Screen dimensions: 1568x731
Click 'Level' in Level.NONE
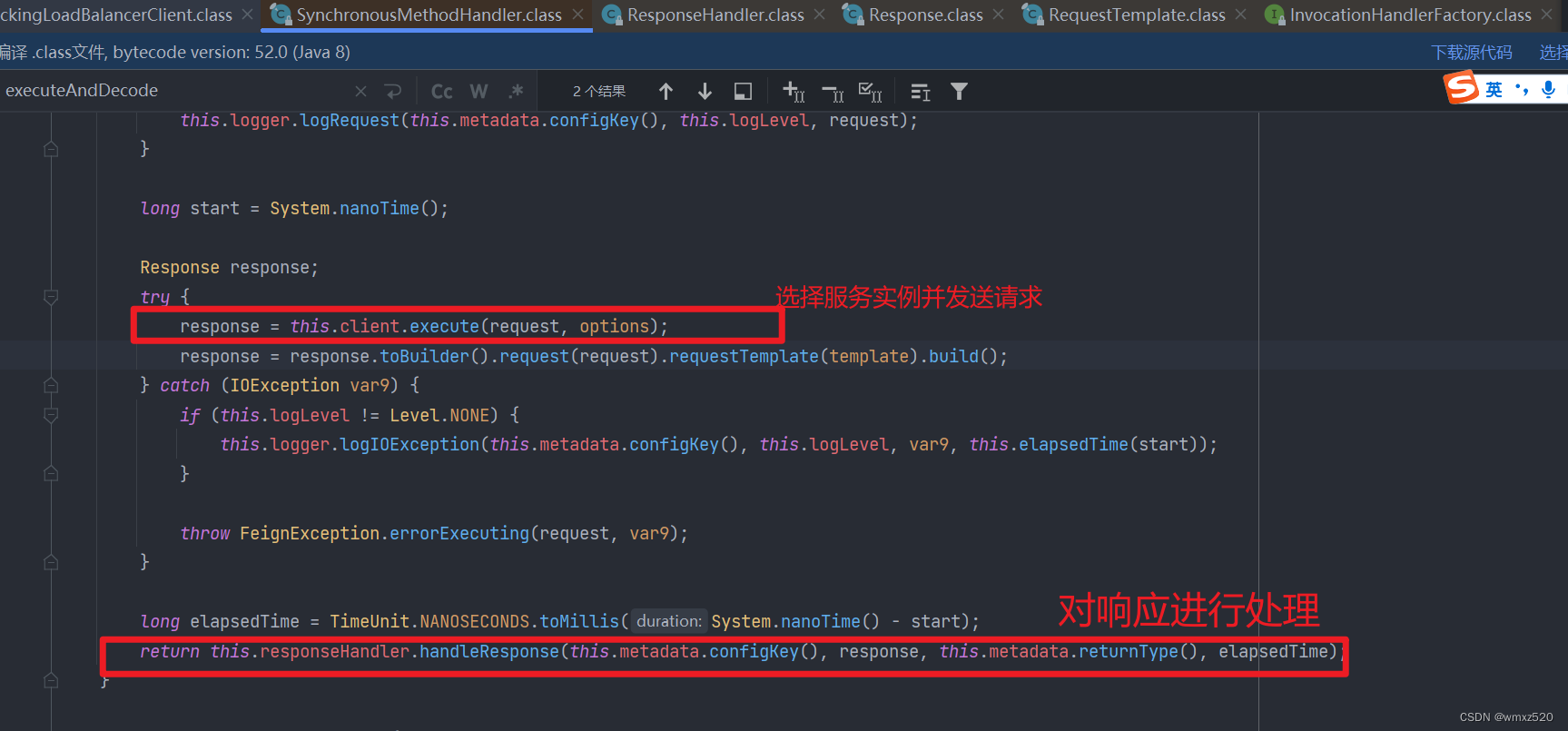[x=414, y=415]
